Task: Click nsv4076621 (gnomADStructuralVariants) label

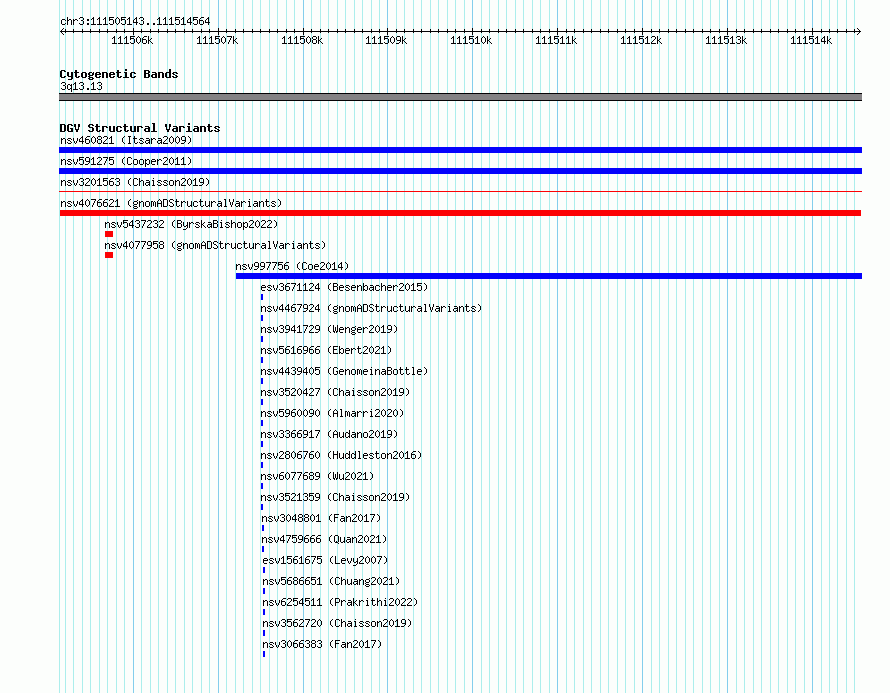Action: click(171, 203)
